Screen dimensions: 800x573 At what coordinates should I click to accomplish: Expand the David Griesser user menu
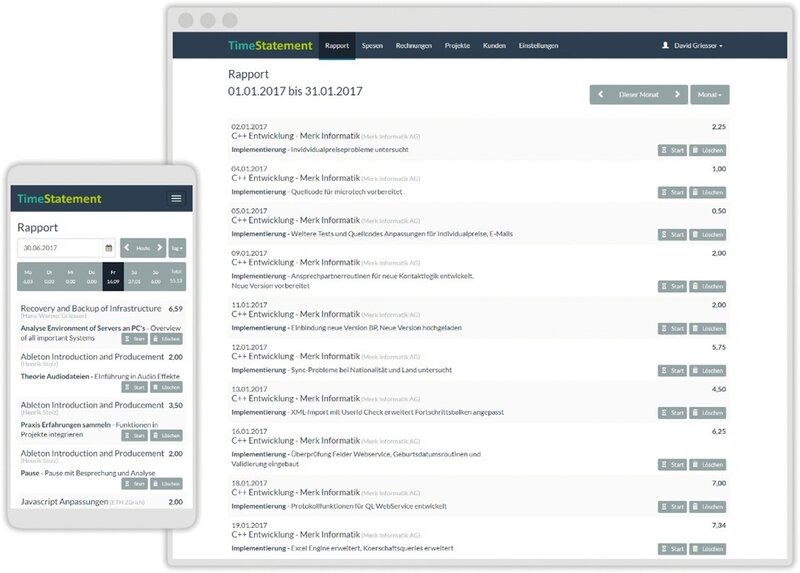pos(692,46)
